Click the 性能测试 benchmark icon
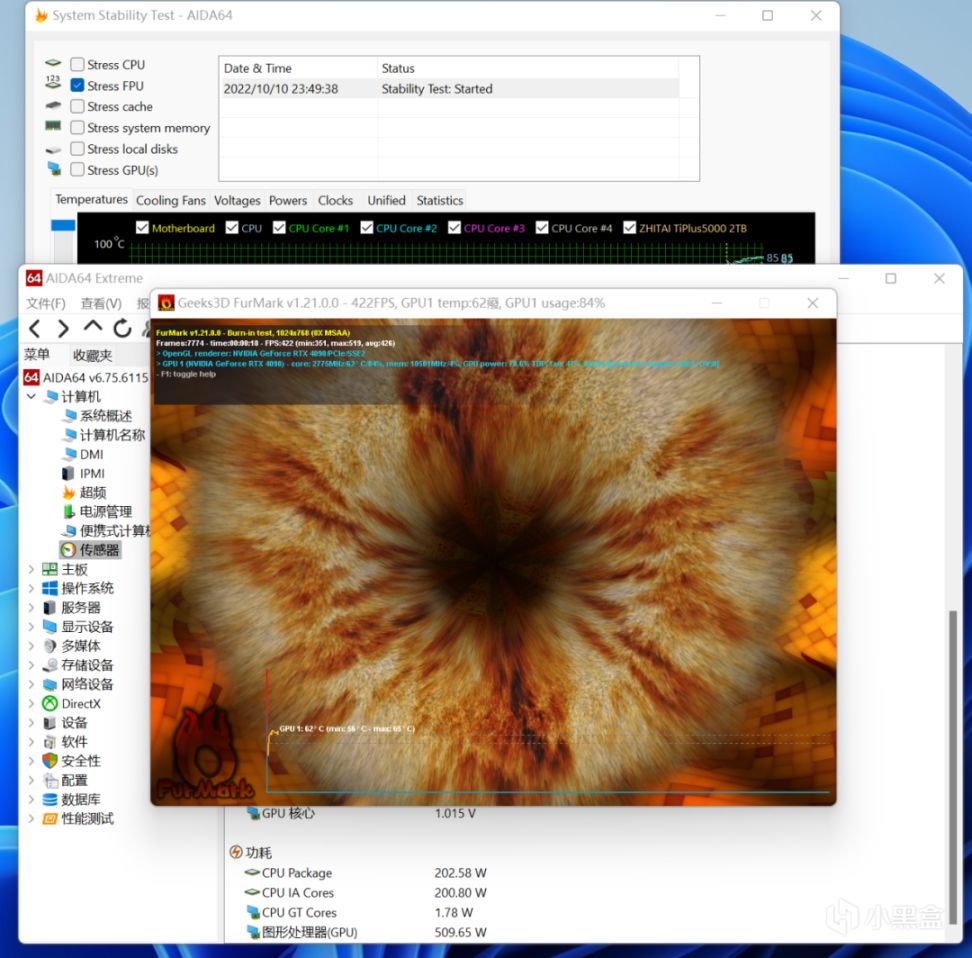This screenshot has width=972, height=958. point(50,819)
